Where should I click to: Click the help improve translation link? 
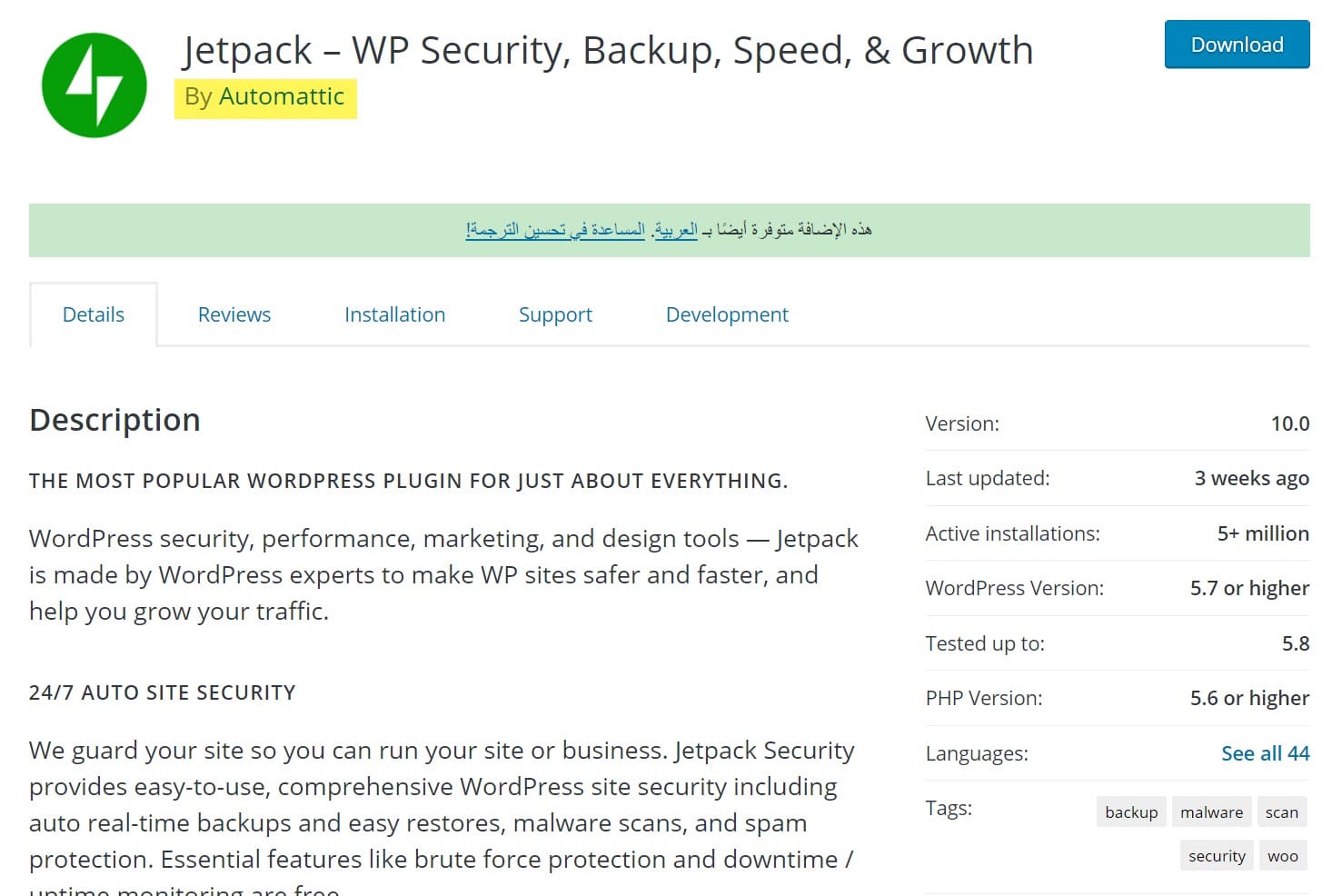[555, 230]
